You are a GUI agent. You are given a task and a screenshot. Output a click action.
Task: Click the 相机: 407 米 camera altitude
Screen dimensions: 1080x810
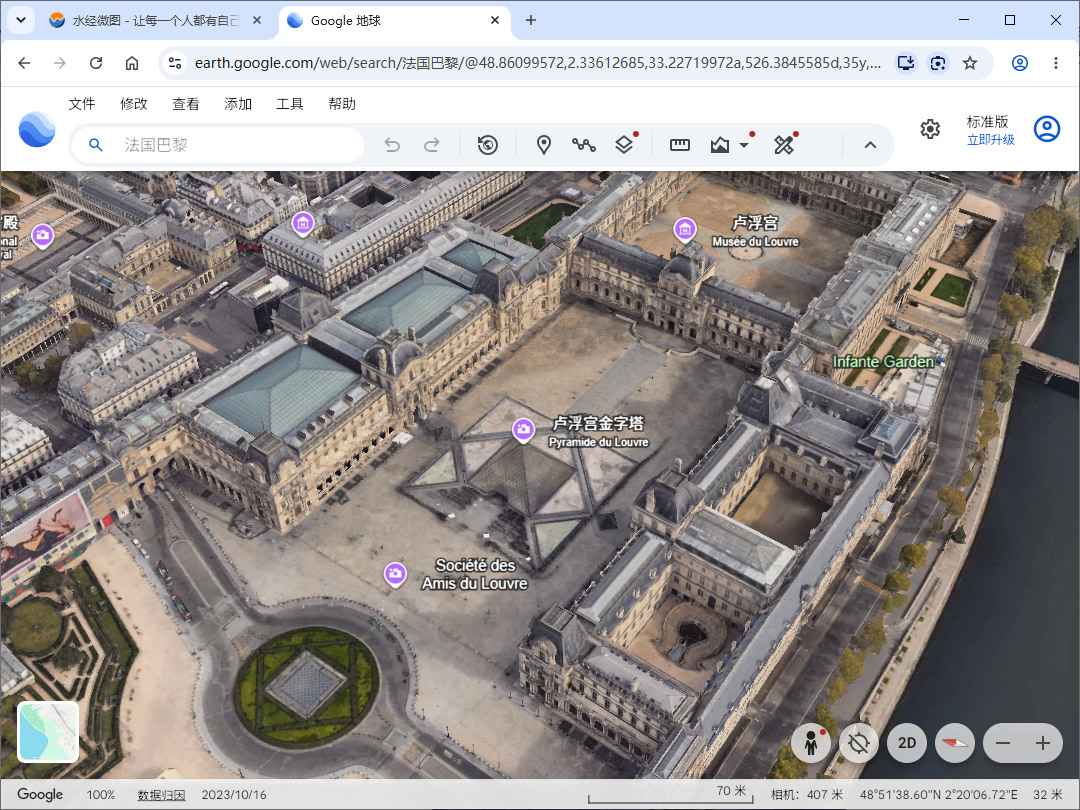pos(807,795)
